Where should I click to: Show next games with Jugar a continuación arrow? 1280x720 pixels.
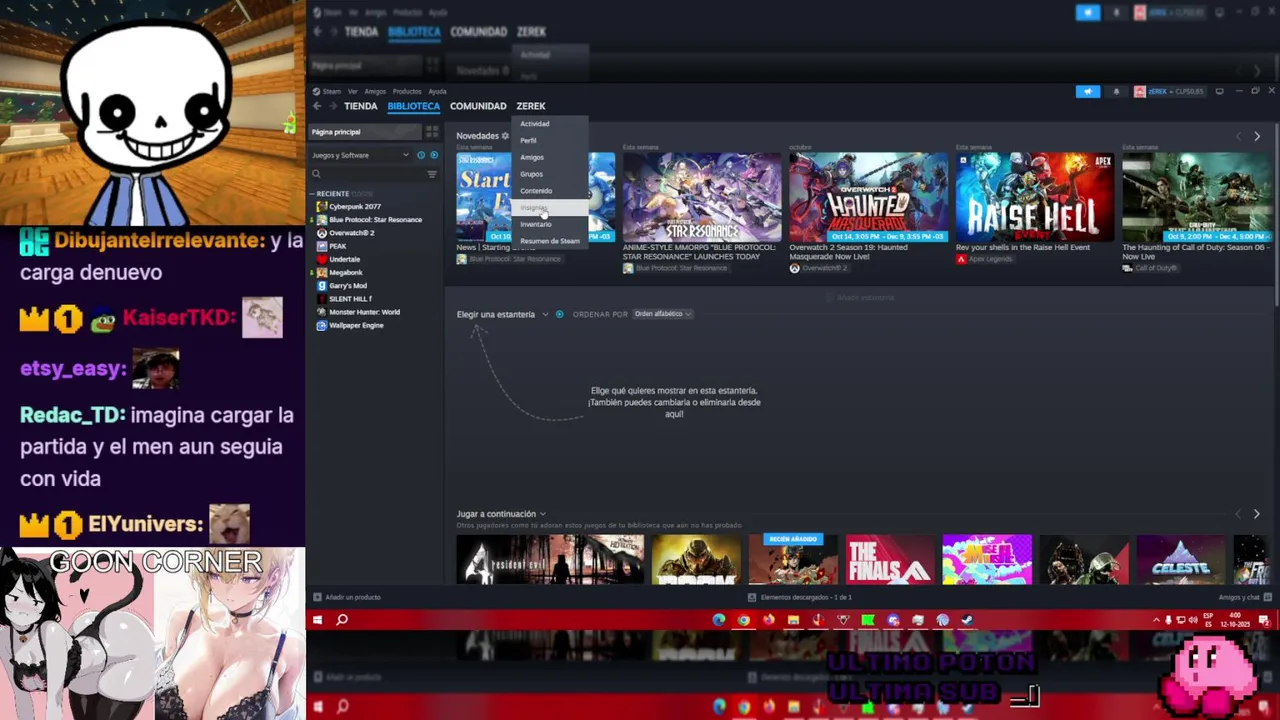pyautogui.click(x=1257, y=514)
